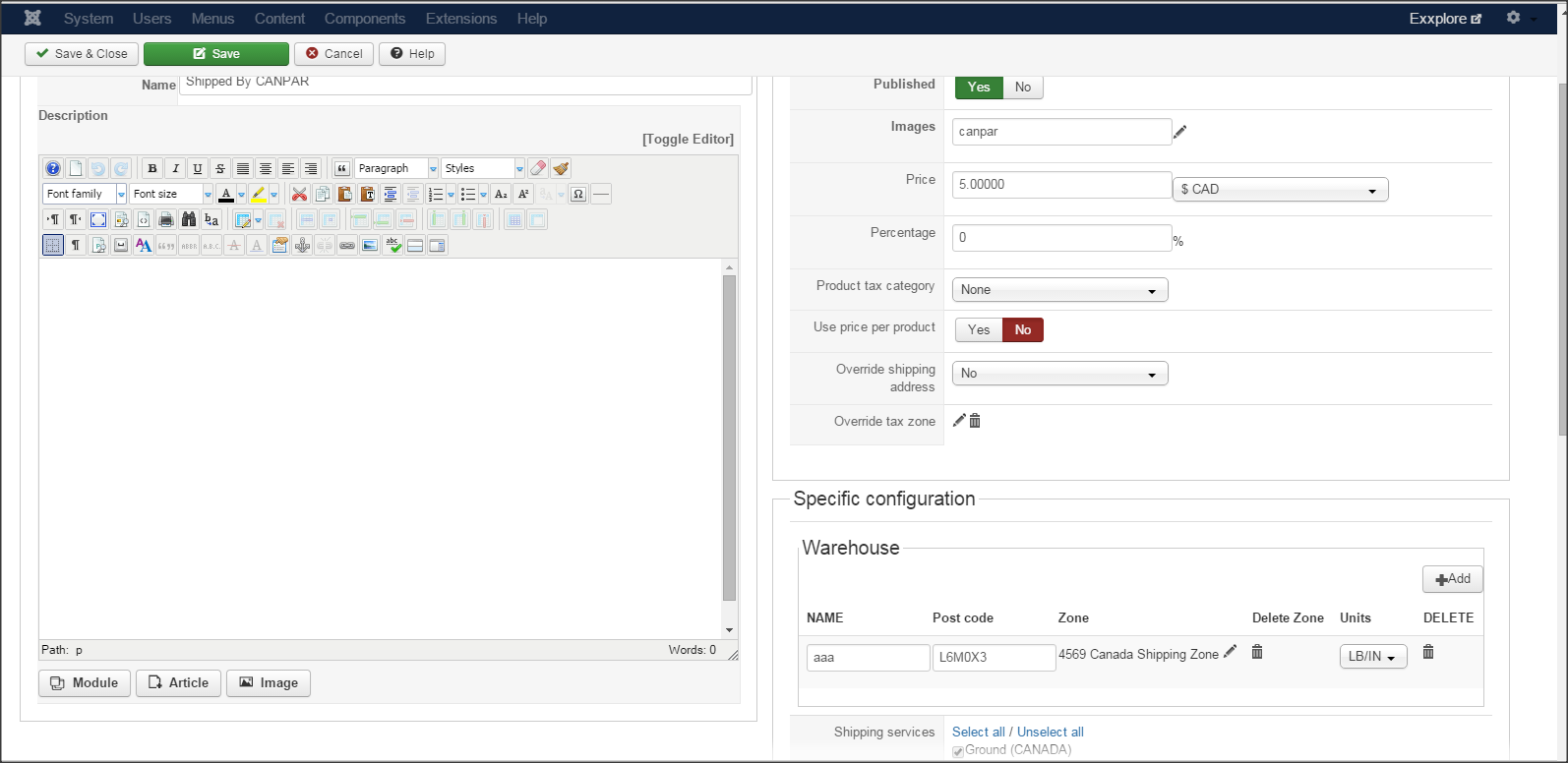The width and height of the screenshot is (1568, 763).
Task: Switch text direction right to left
Action: pos(76,219)
